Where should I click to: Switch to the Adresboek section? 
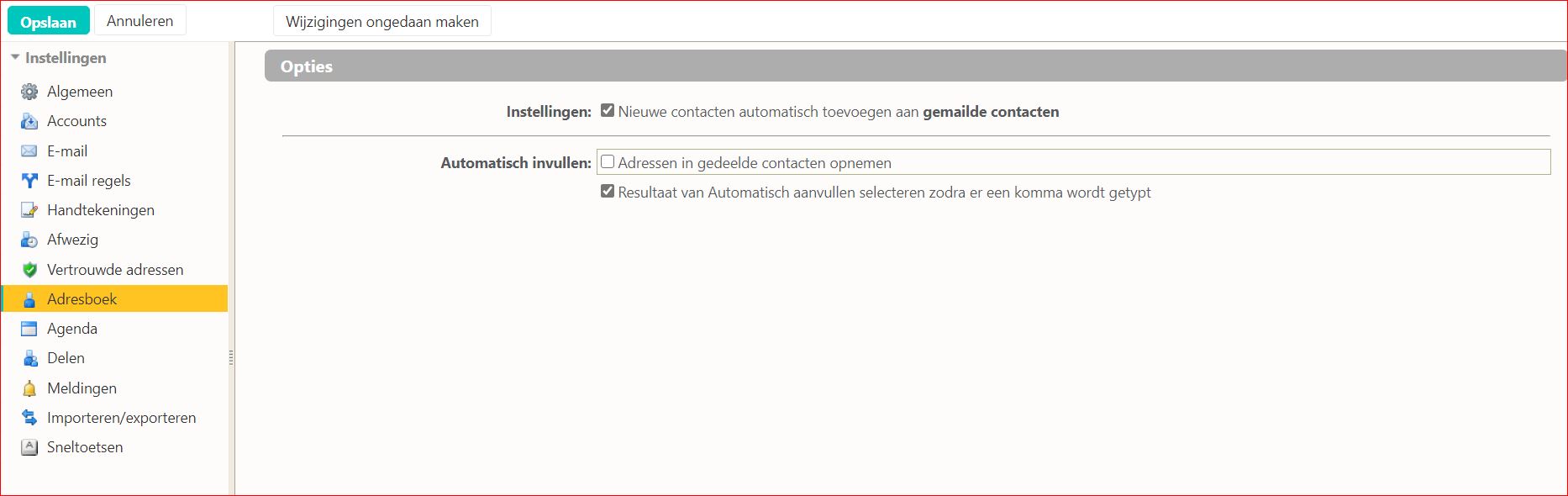click(x=82, y=298)
